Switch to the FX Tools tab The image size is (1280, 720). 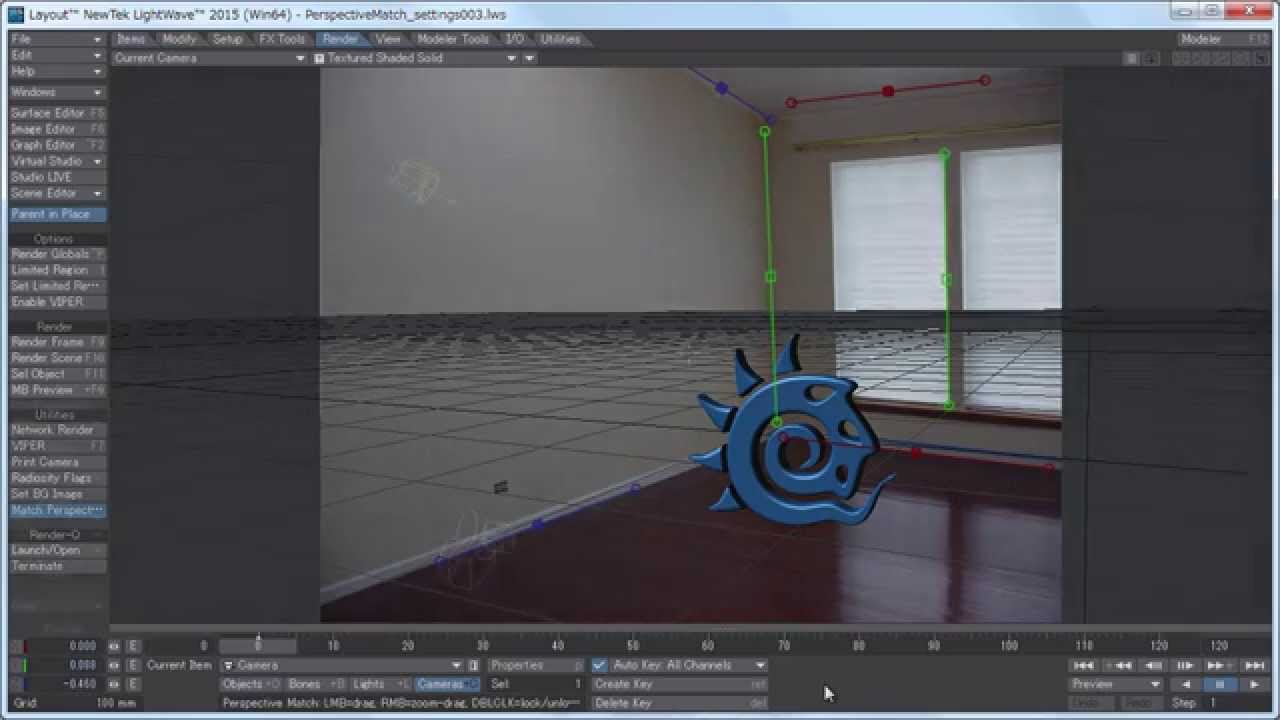pos(282,39)
